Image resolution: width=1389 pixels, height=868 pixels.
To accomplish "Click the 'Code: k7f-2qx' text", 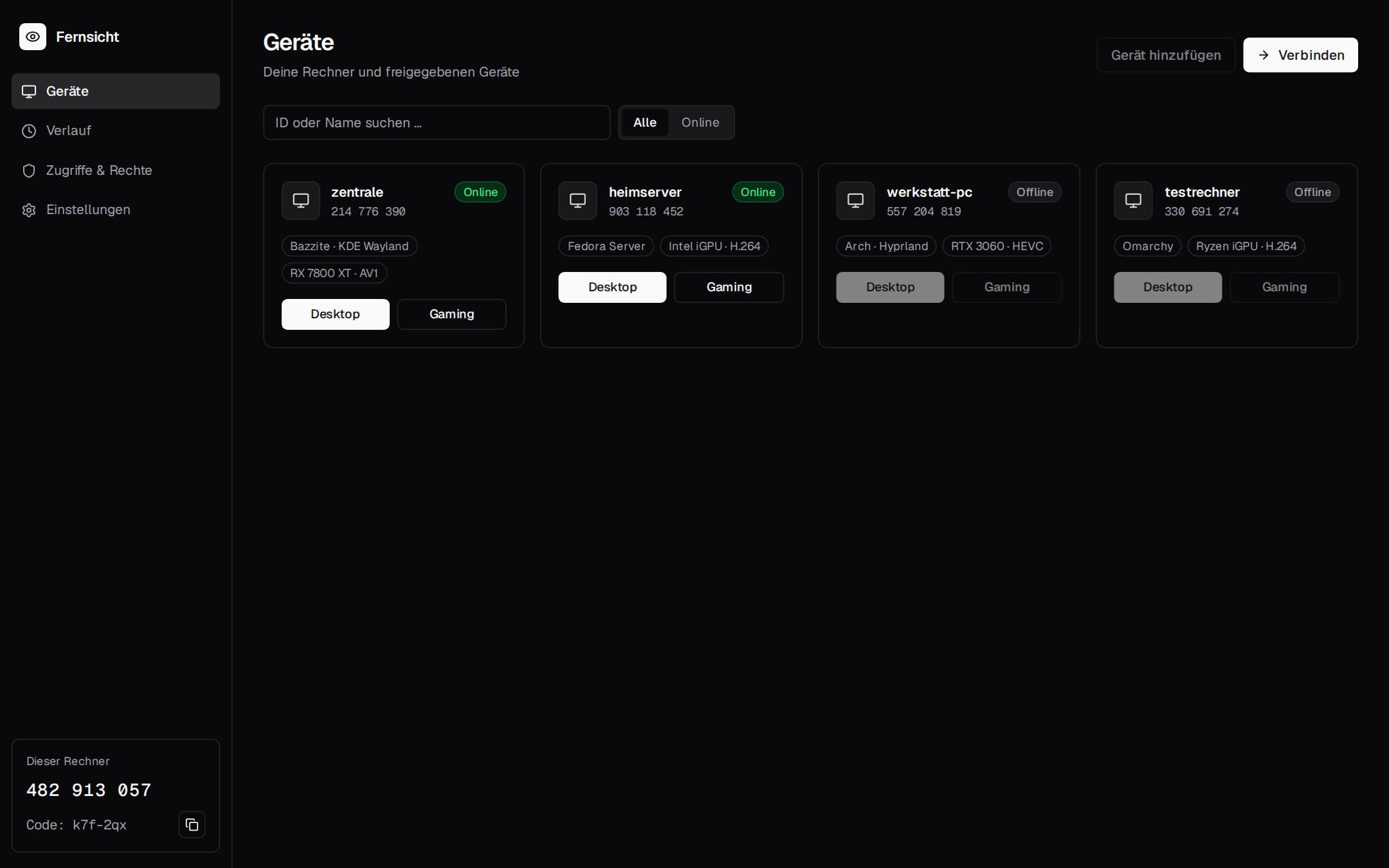I will point(77,825).
